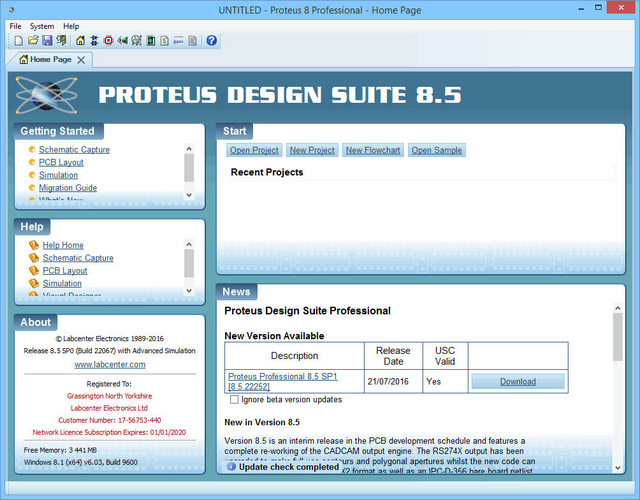This screenshot has height=500, width=640.
Task: Click the 'Update check completed' status text
Action: pyautogui.click(x=289, y=467)
